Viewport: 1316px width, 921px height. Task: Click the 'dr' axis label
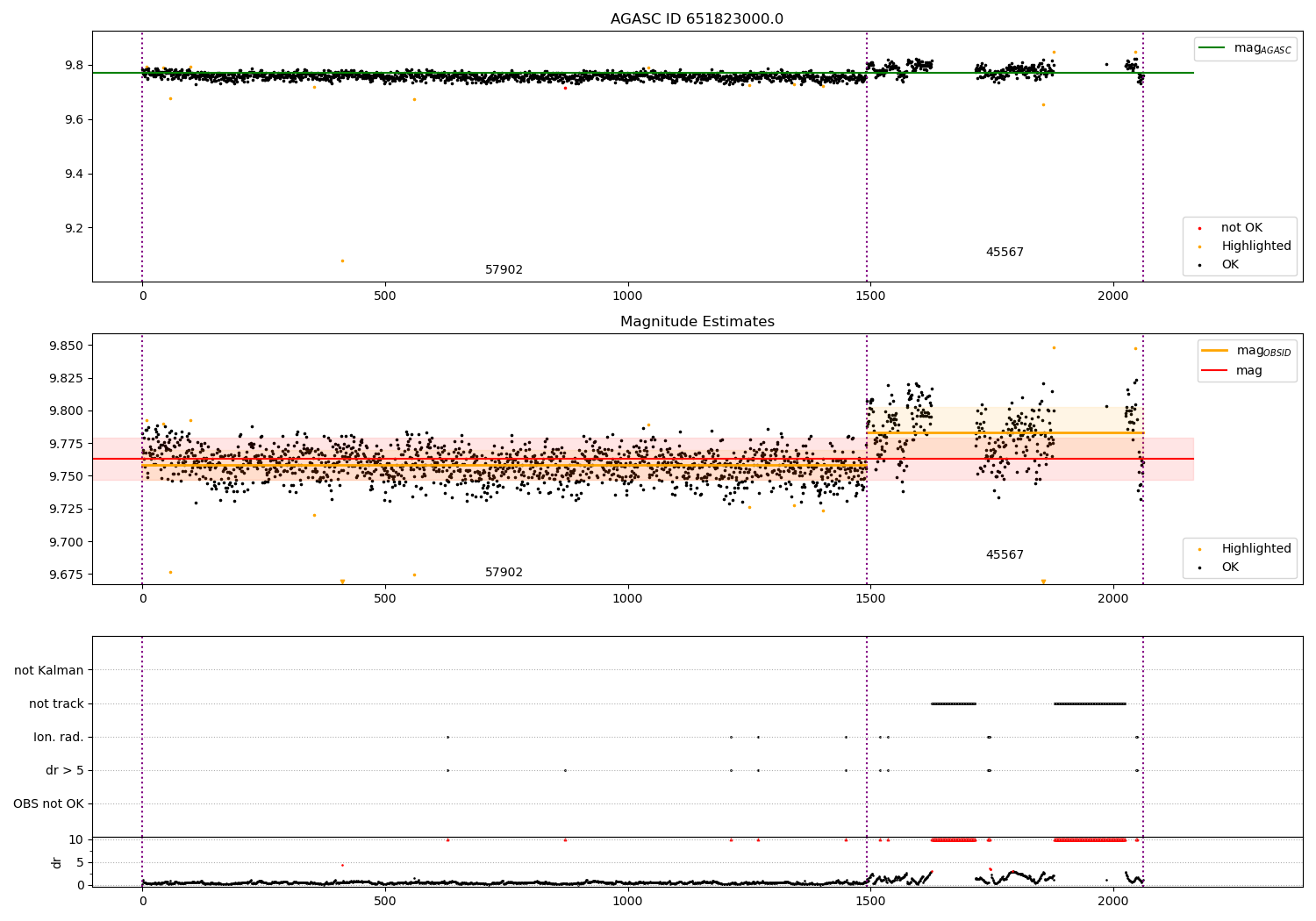pos(57,862)
